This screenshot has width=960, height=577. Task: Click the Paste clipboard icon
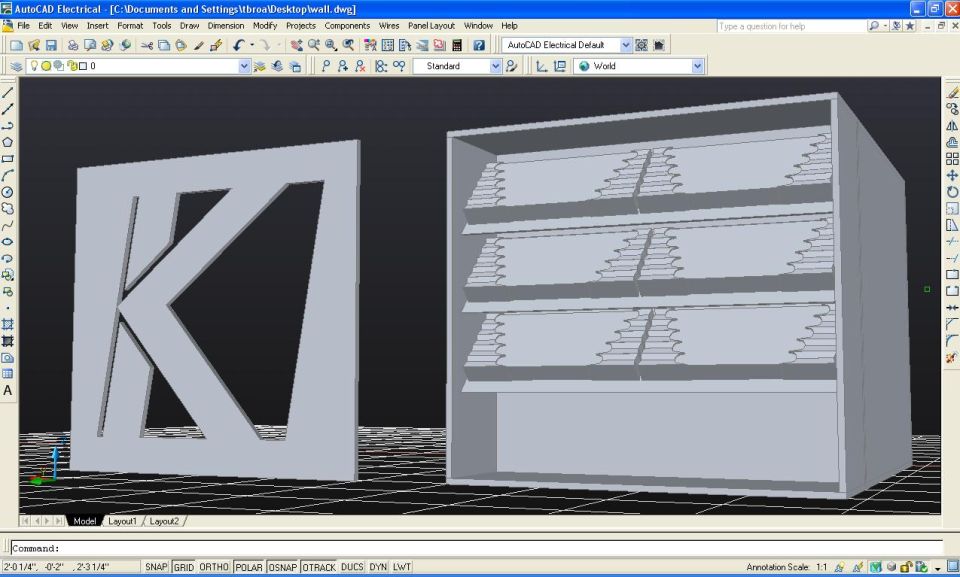[181, 45]
